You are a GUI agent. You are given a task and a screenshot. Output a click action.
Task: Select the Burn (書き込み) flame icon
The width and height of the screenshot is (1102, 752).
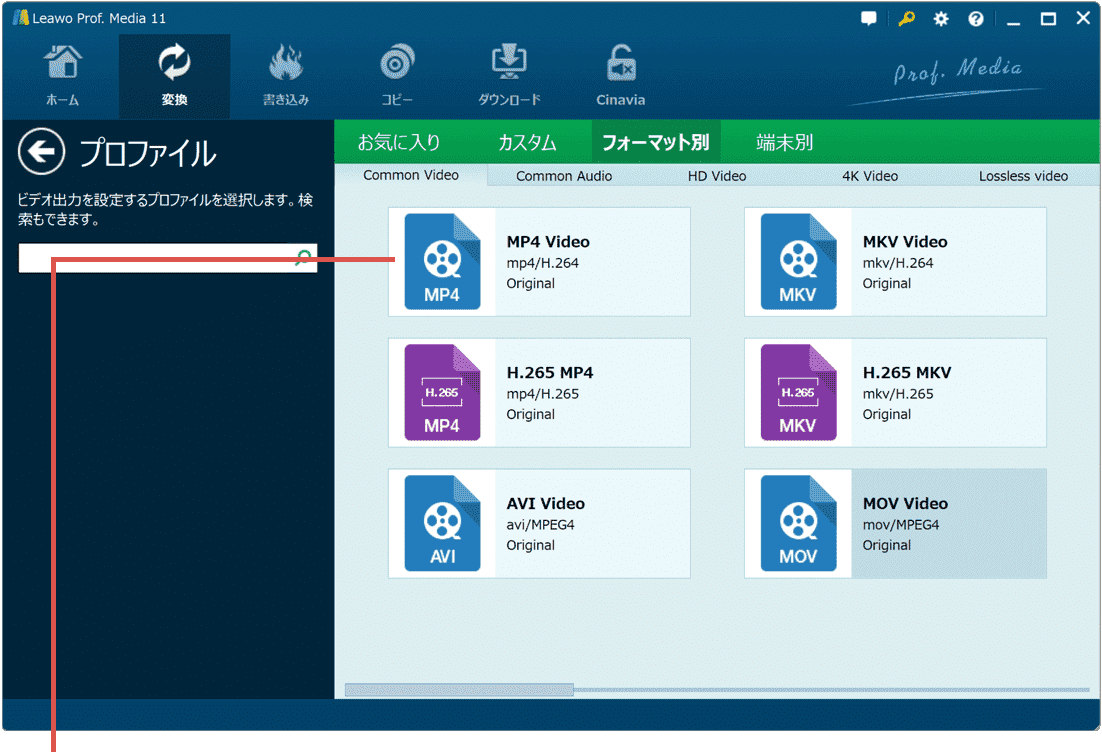[286, 76]
